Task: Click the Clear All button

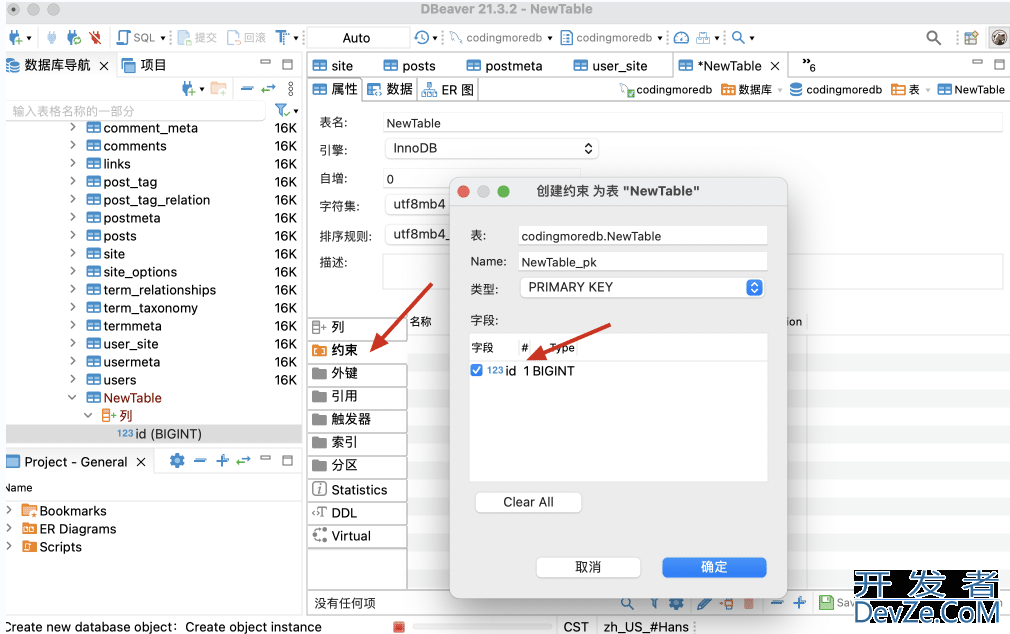Action: pos(528,502)
